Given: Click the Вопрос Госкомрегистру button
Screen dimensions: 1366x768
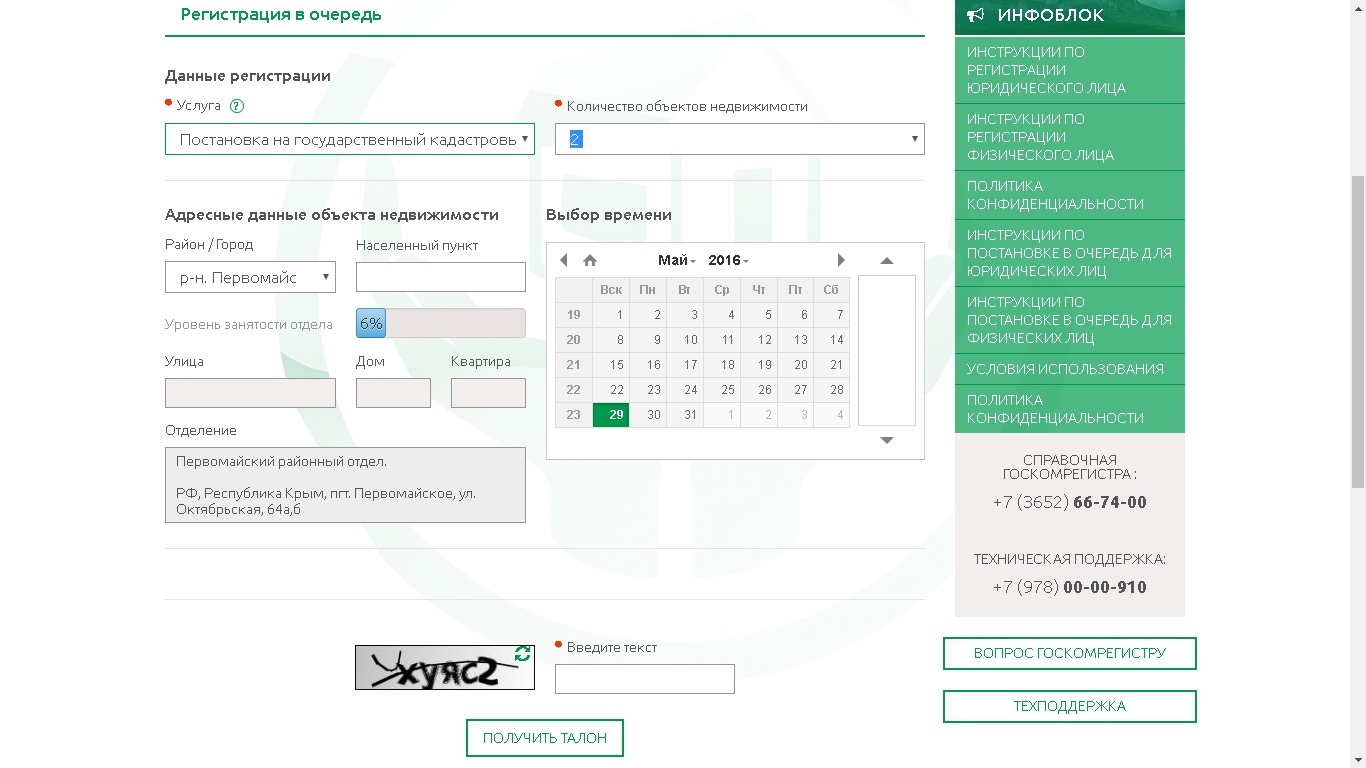Looking at the screenshot, I should 1070,653.
